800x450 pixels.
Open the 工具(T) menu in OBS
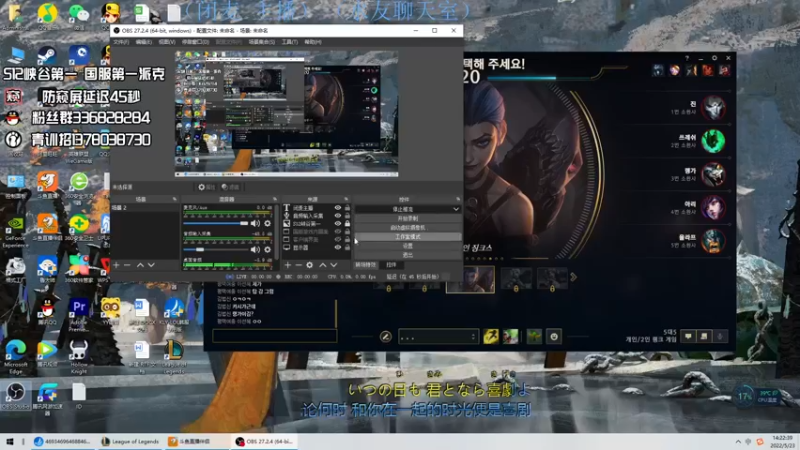[x=290, y=42]
